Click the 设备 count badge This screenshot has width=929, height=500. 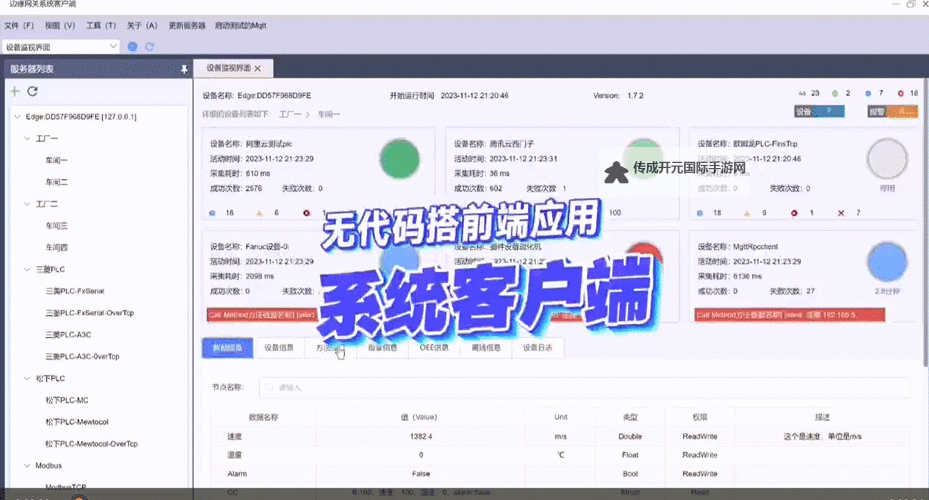coord(819,111)
